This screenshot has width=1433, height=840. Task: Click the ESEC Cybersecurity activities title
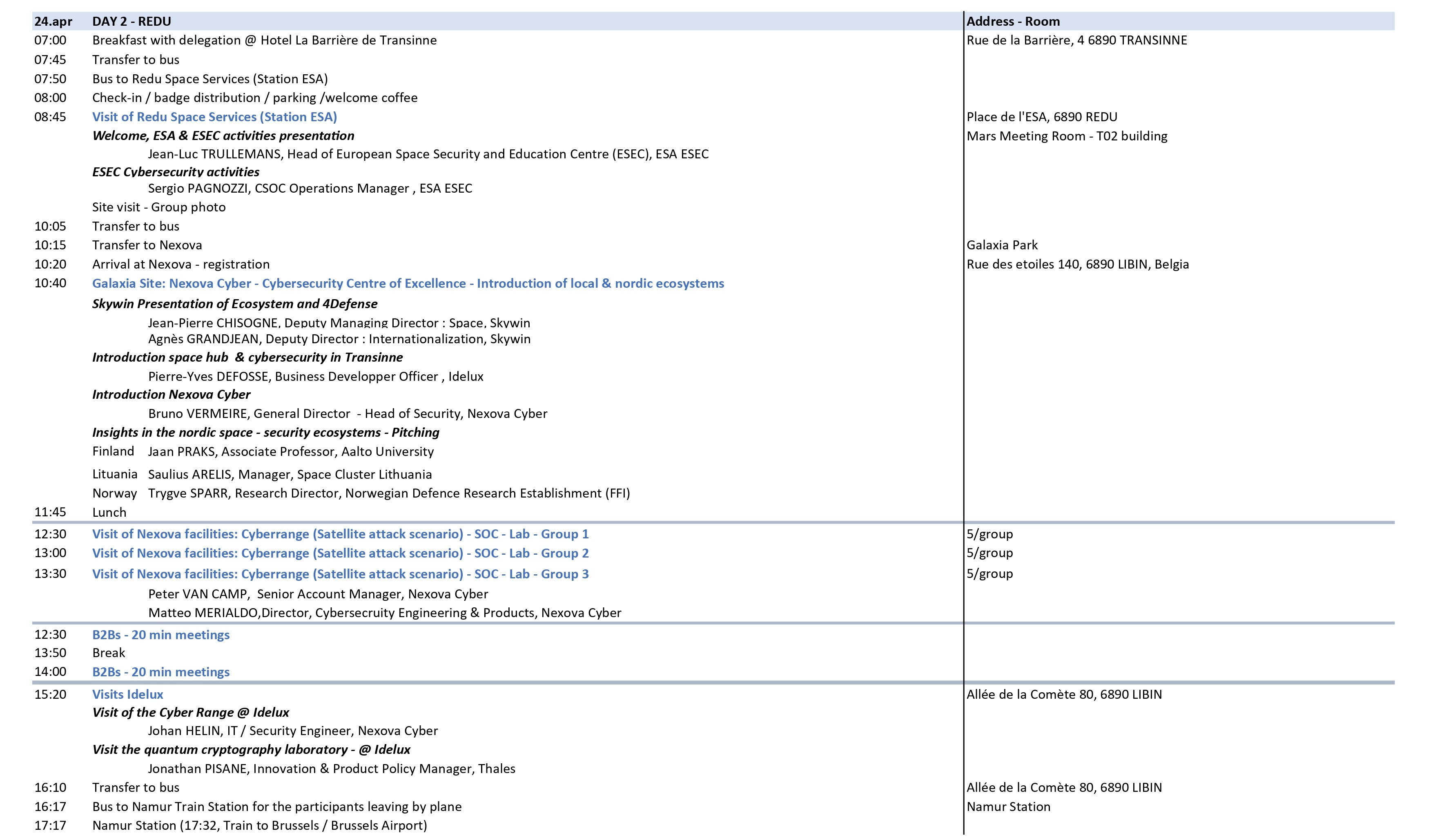(x=176, y=172)
